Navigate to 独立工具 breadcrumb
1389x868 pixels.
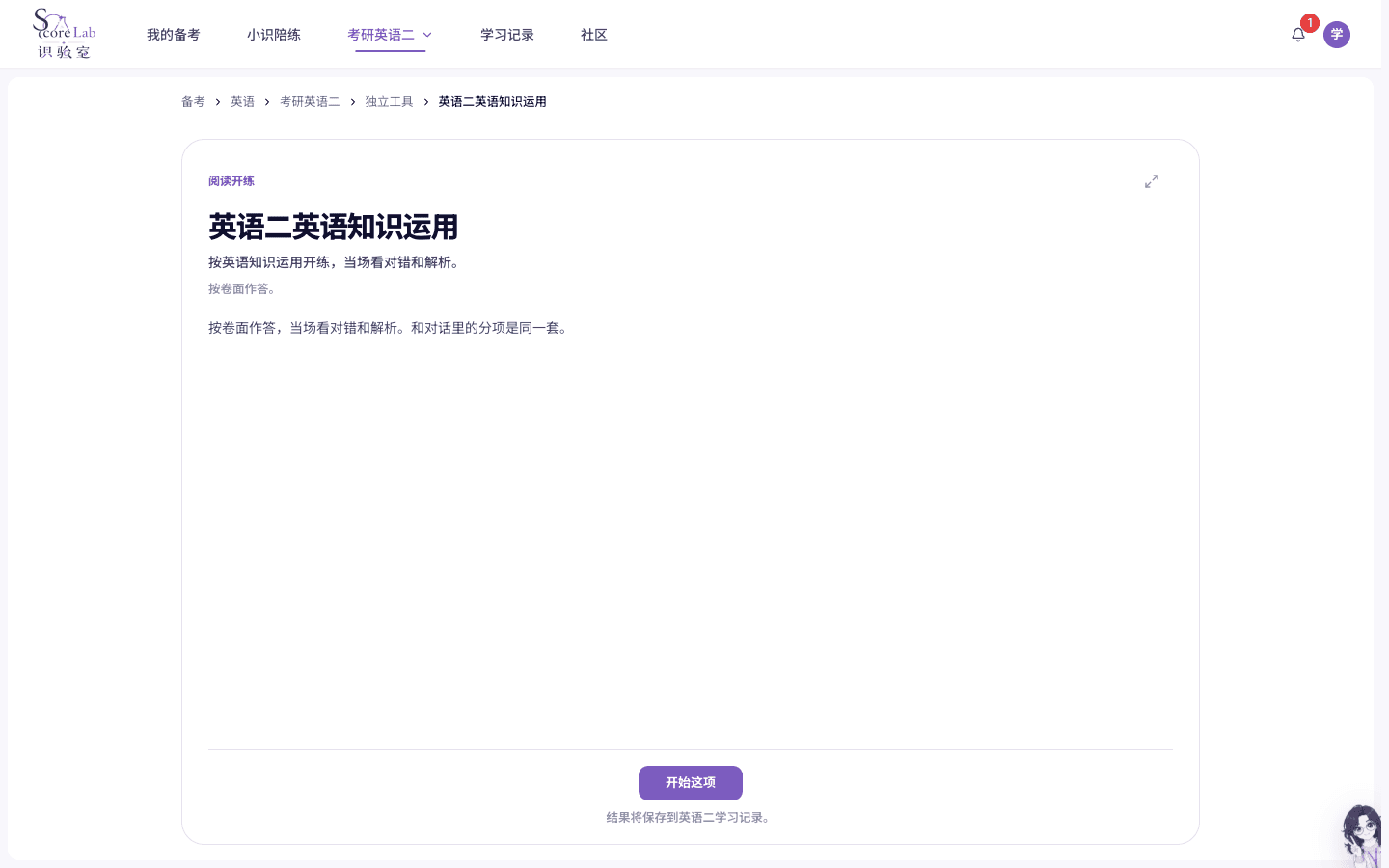[x=389, y=102]
